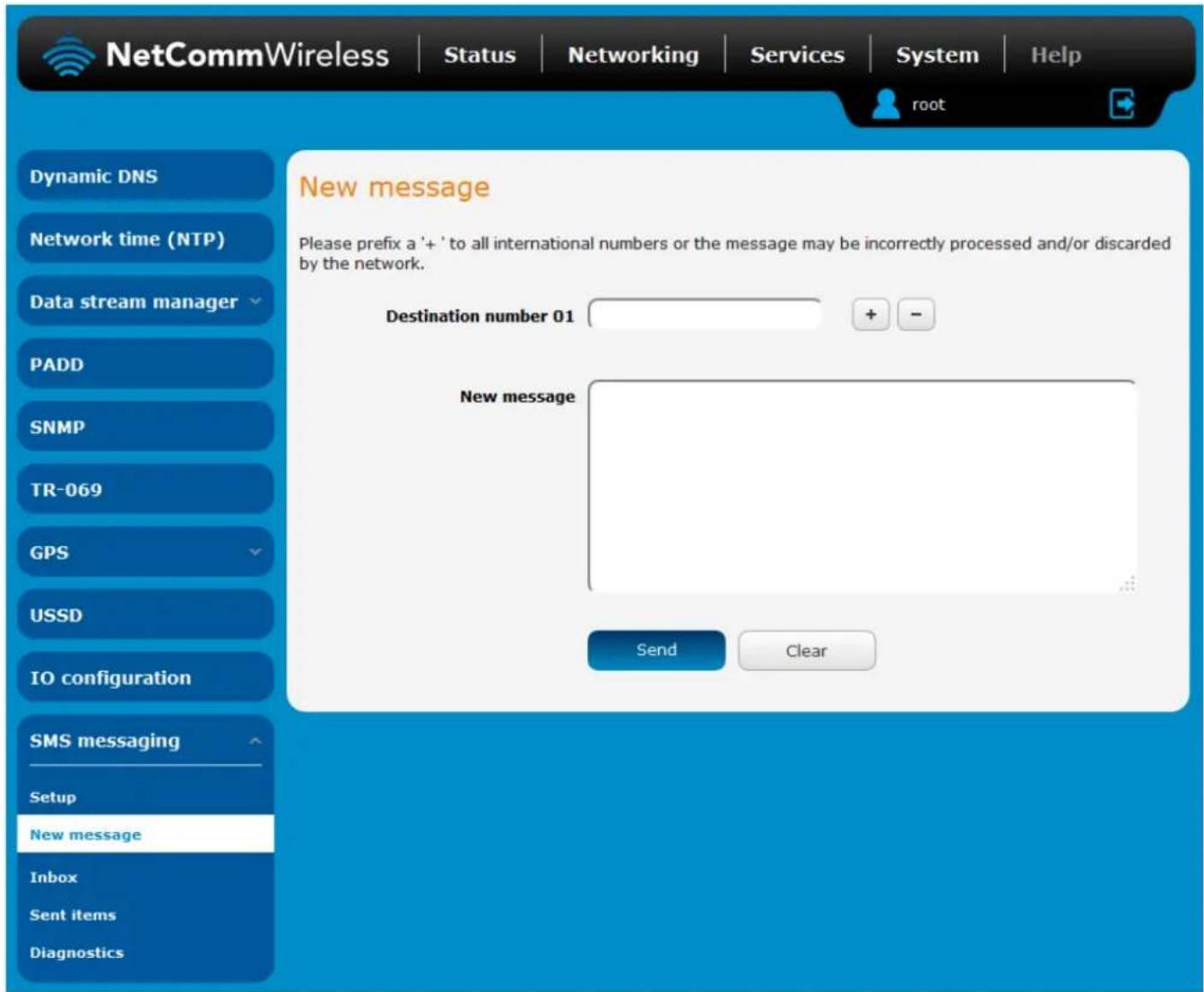Open SMS Diagnostics
The height and width of the screenshot is (992, 1204).
click(76, 953)
